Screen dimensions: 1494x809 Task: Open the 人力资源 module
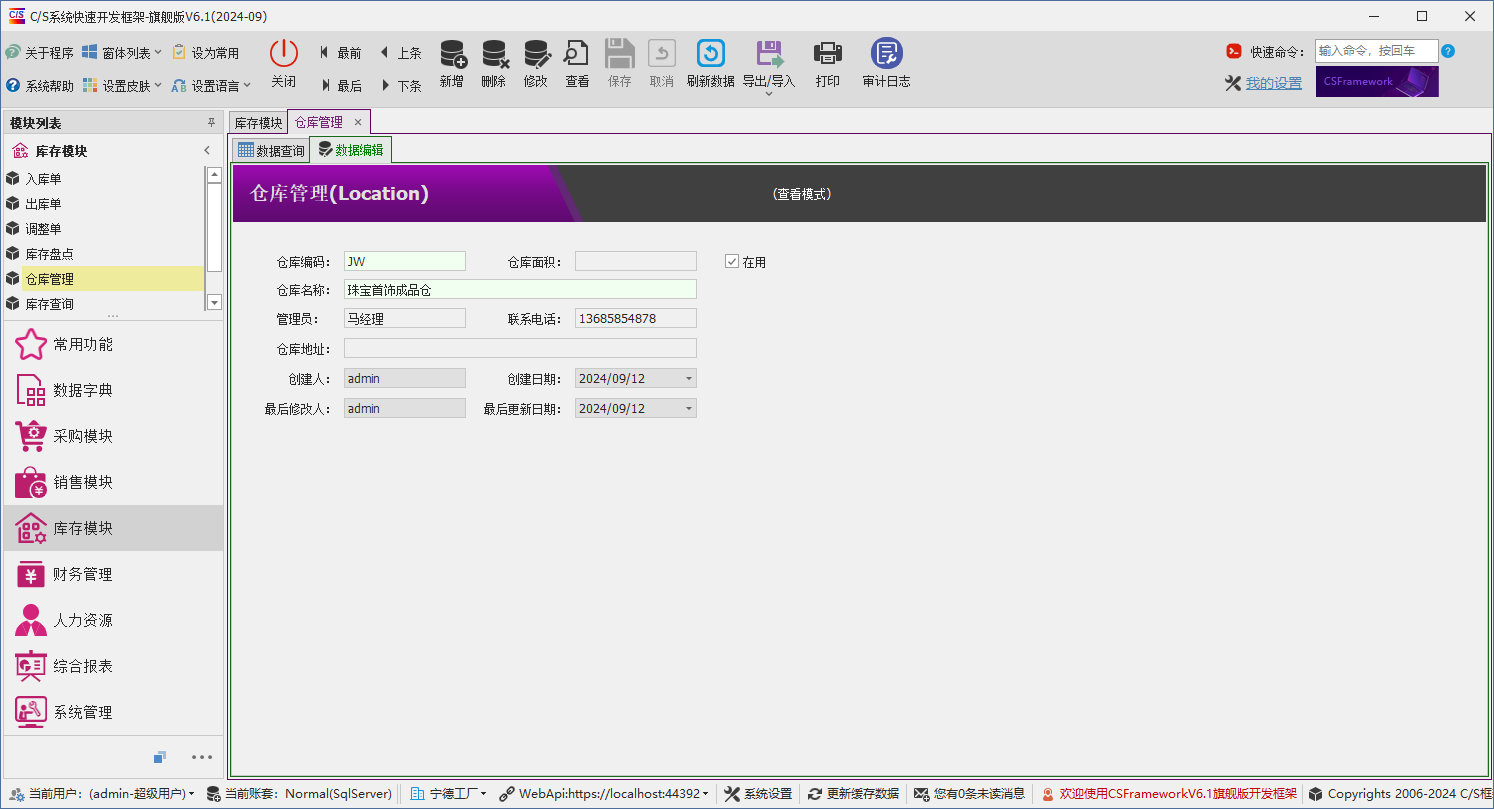tap(113, 620)
